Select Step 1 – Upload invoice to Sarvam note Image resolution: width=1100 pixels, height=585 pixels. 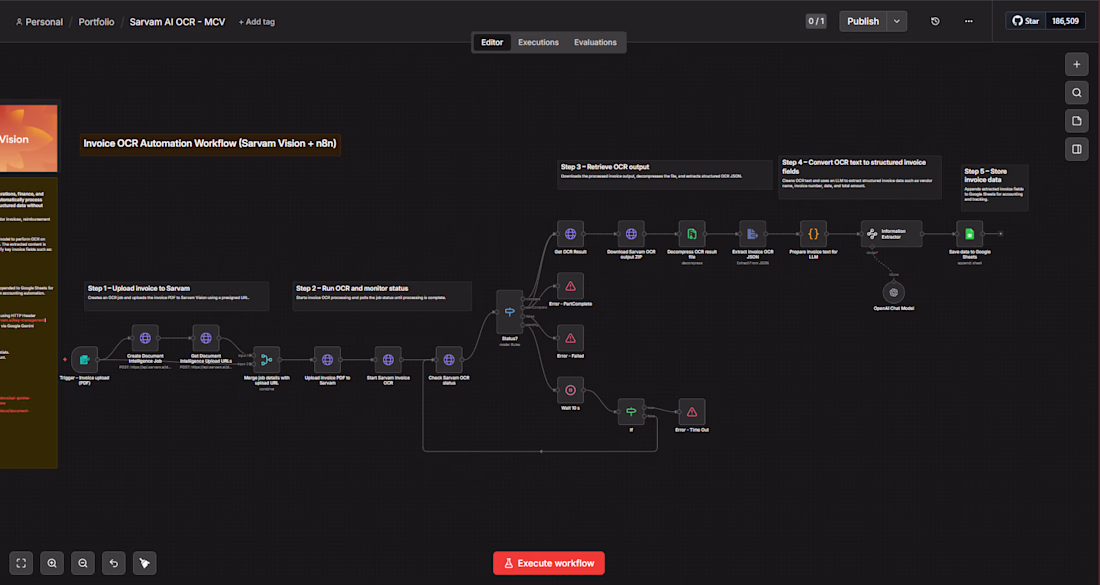(x=176, y=295)
